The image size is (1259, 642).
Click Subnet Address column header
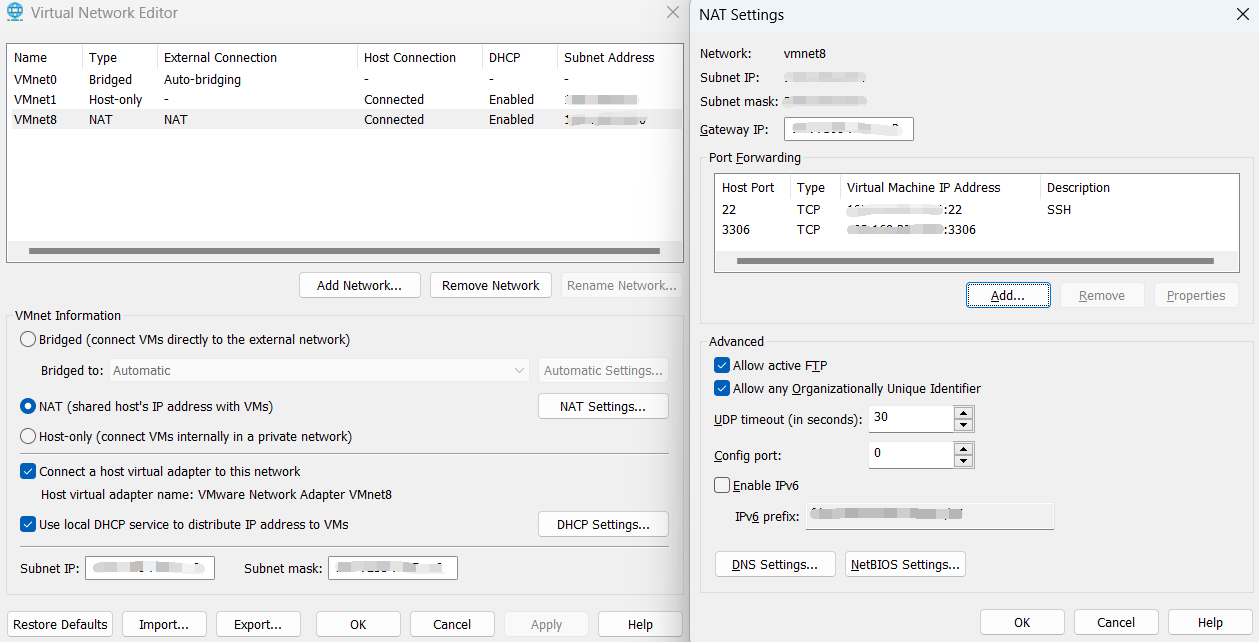coord(619,58)
